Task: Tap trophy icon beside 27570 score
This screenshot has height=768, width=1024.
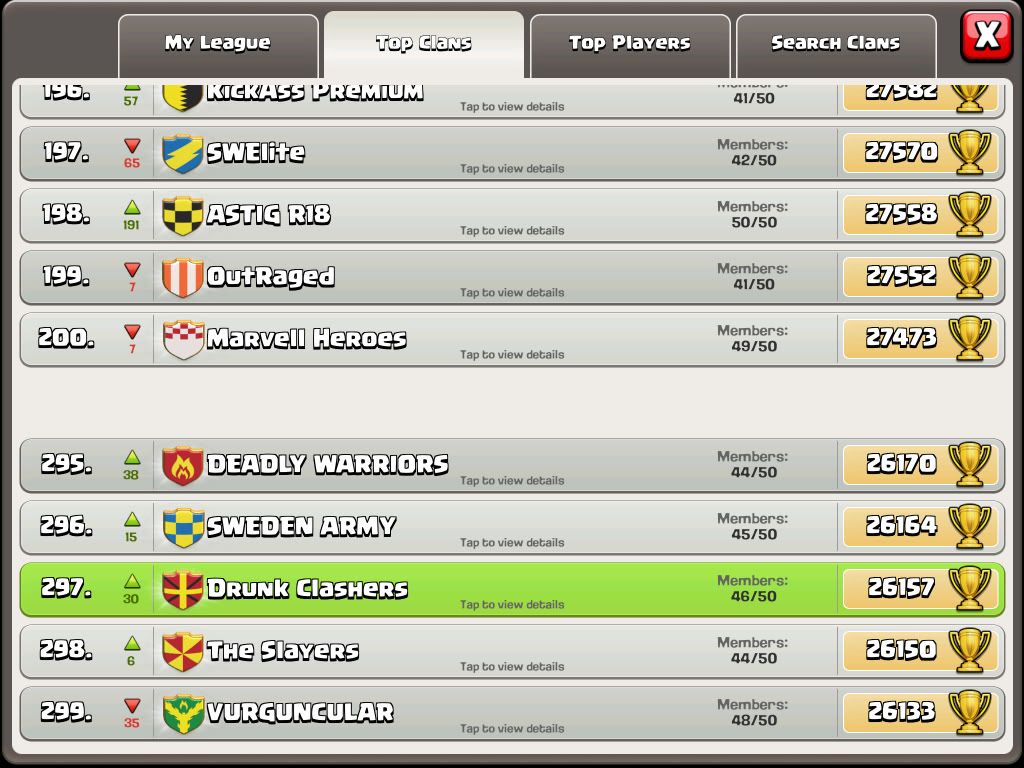Action: [970, 152]
